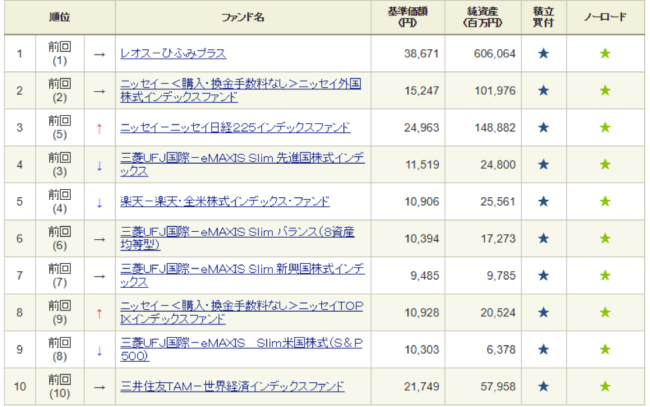Click the blue 積立買付 star for レオス－ひふみプラス

pyautogui.click(x=543, y=53)
